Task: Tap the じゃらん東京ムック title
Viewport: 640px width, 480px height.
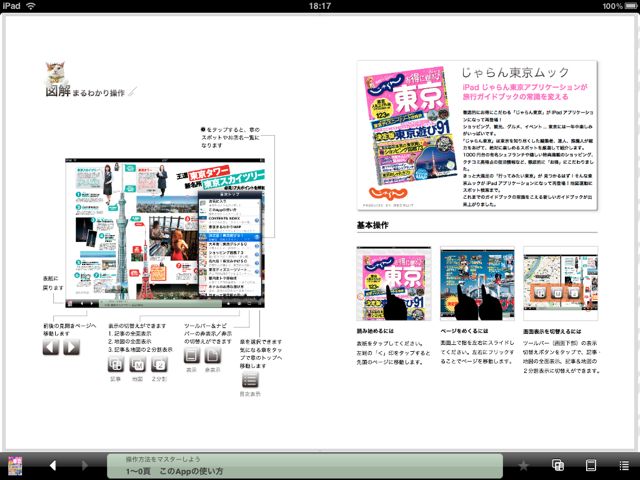Action: [x=515, y=73]
